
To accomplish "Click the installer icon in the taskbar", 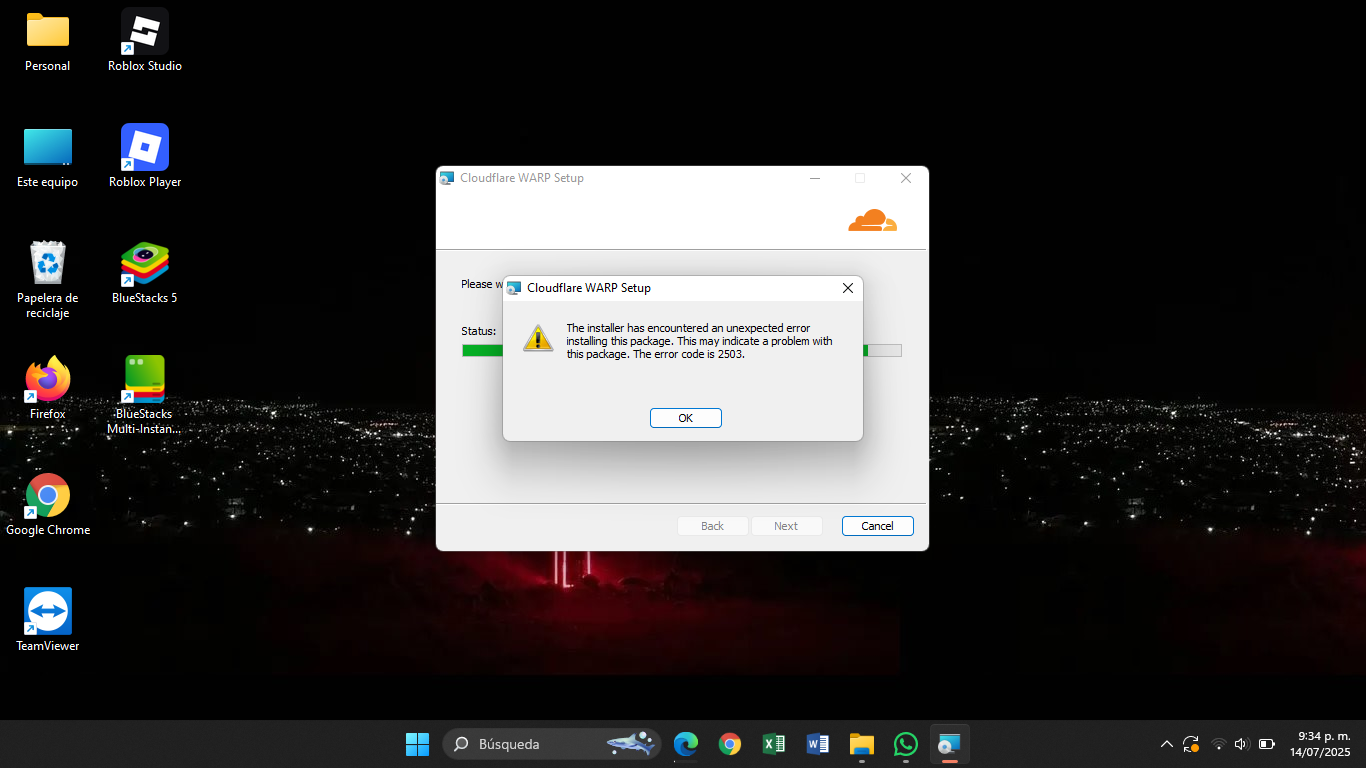I will coord(950,744).
